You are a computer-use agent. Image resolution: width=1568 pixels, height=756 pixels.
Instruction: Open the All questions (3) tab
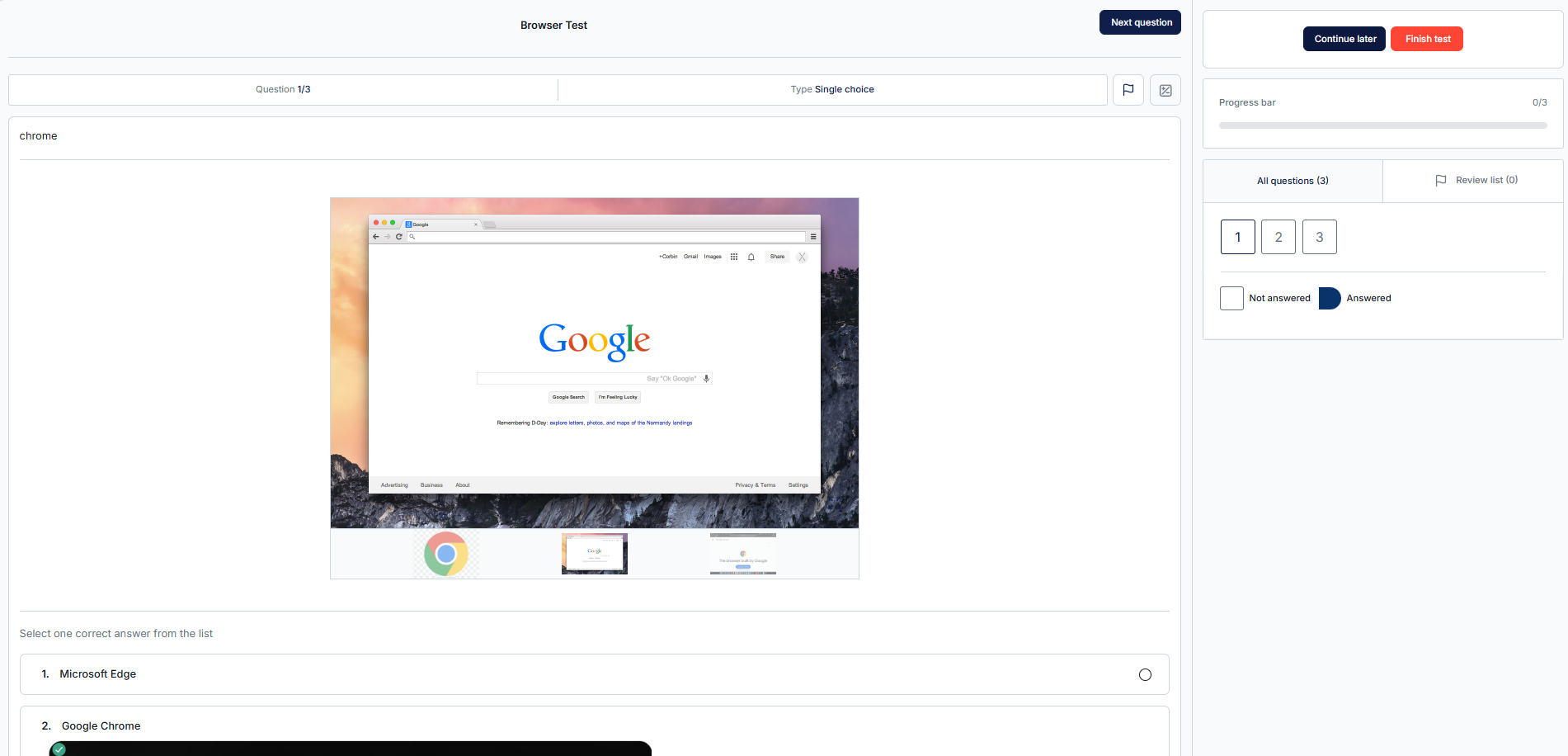click(1293, 181)
